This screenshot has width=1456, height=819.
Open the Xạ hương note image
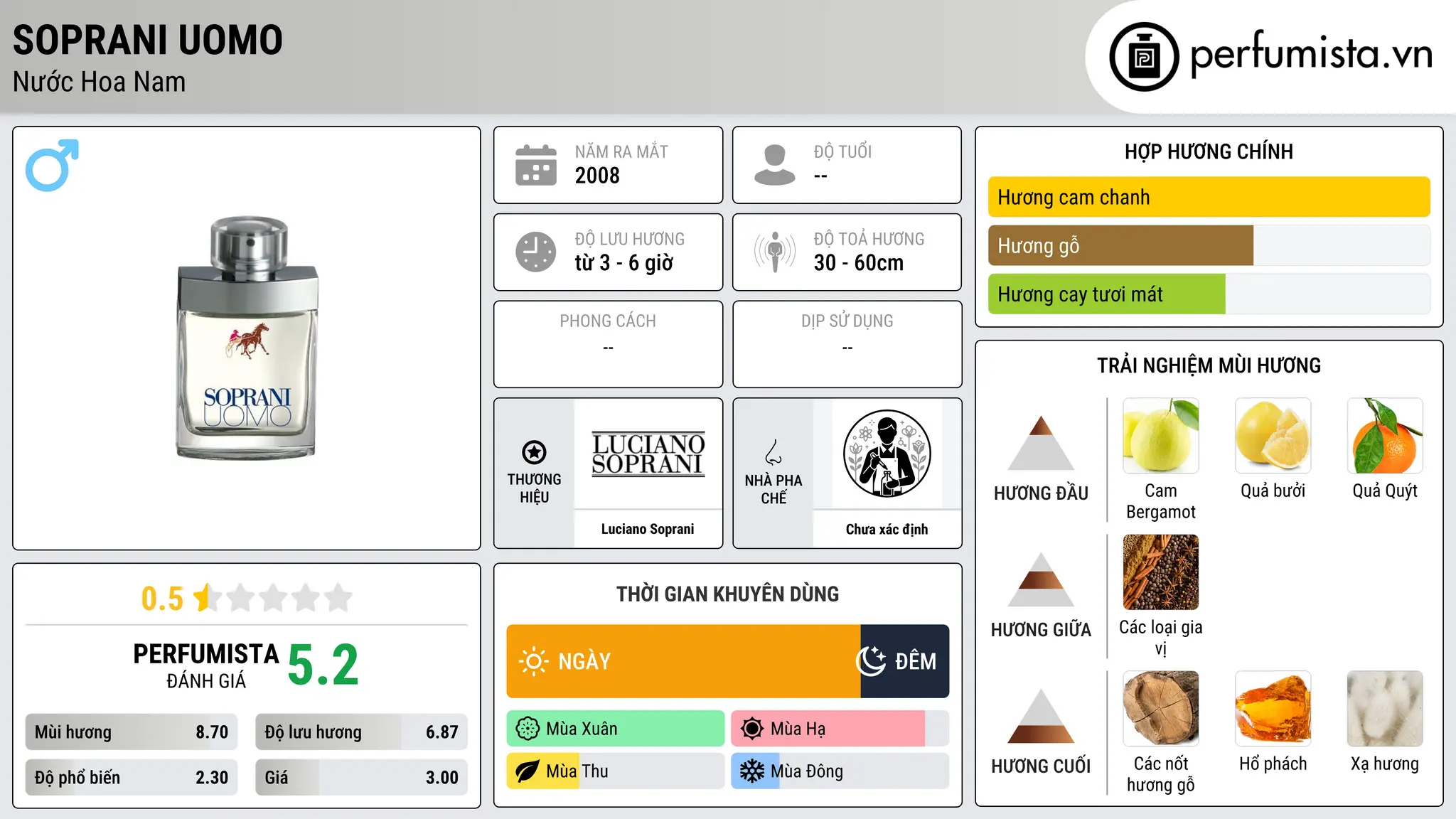pos(1386,709)
